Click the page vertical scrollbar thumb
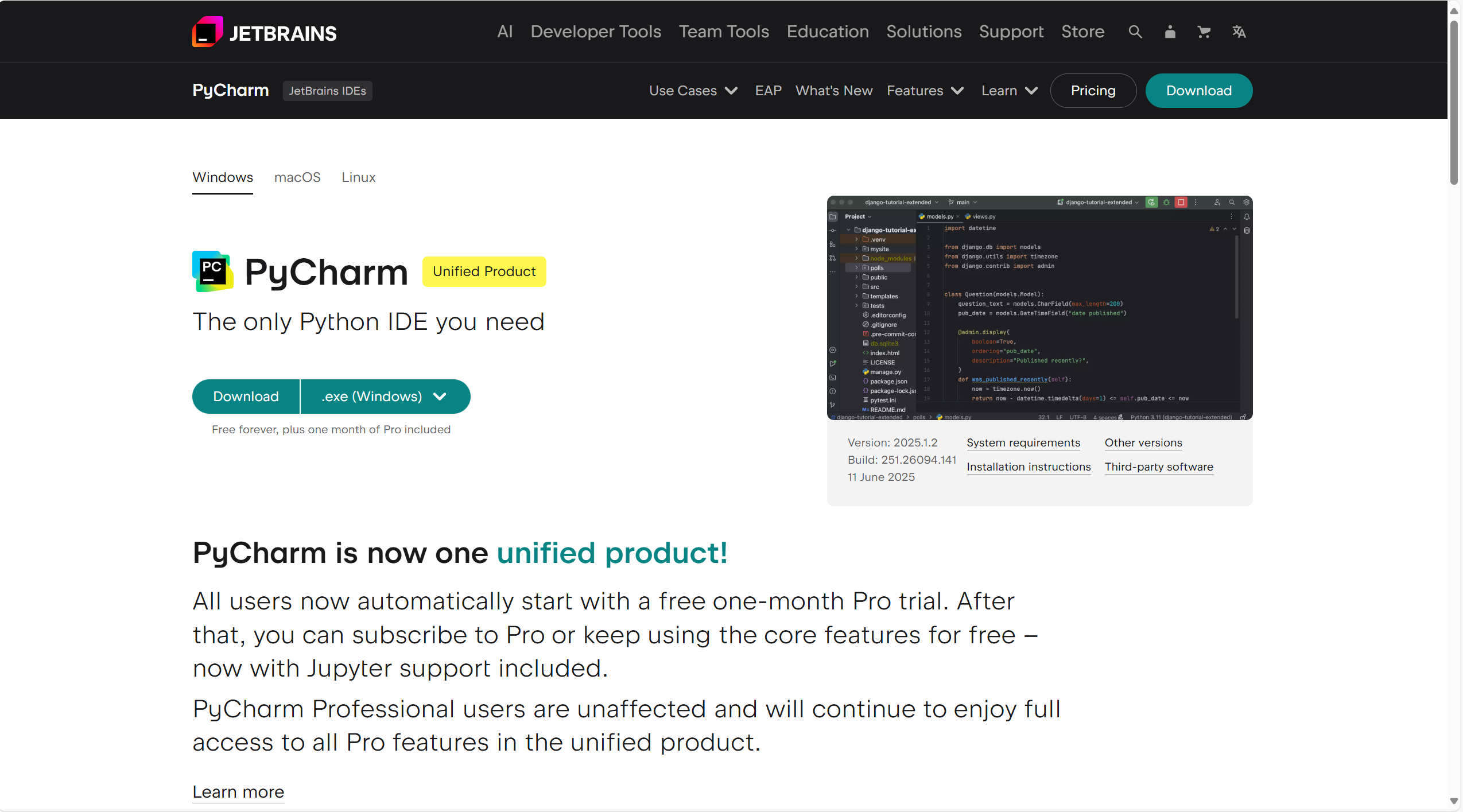The height and width of the screenshot is (812, 1463). 1454,103
